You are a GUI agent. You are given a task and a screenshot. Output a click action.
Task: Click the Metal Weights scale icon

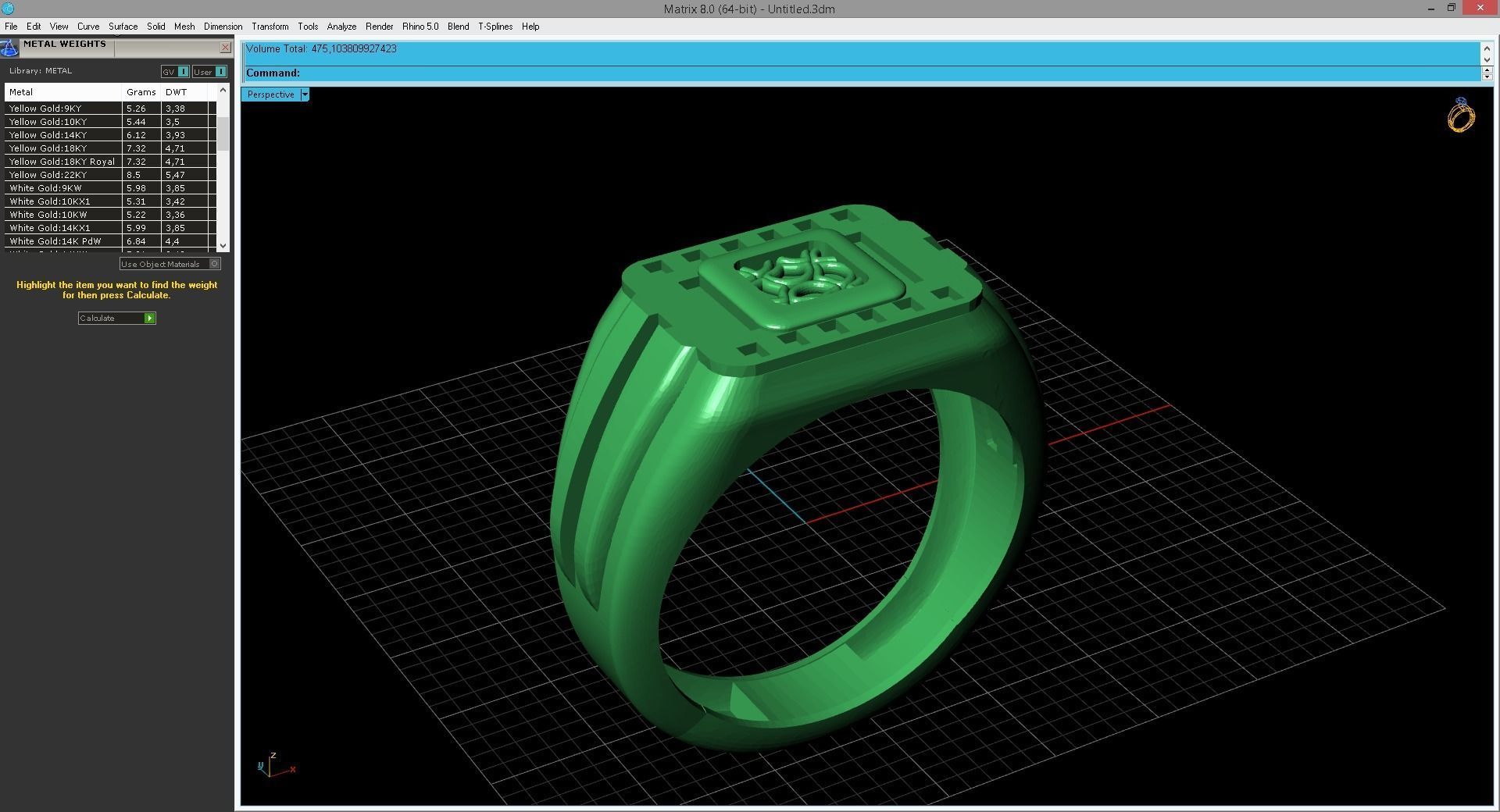click(9, 48)
